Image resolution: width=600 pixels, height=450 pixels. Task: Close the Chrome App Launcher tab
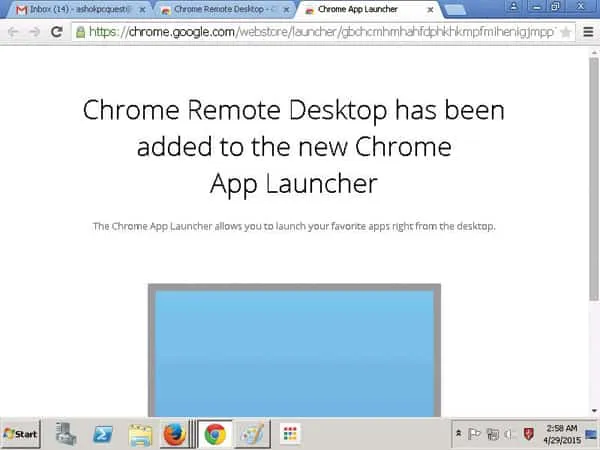pos(430,10)
